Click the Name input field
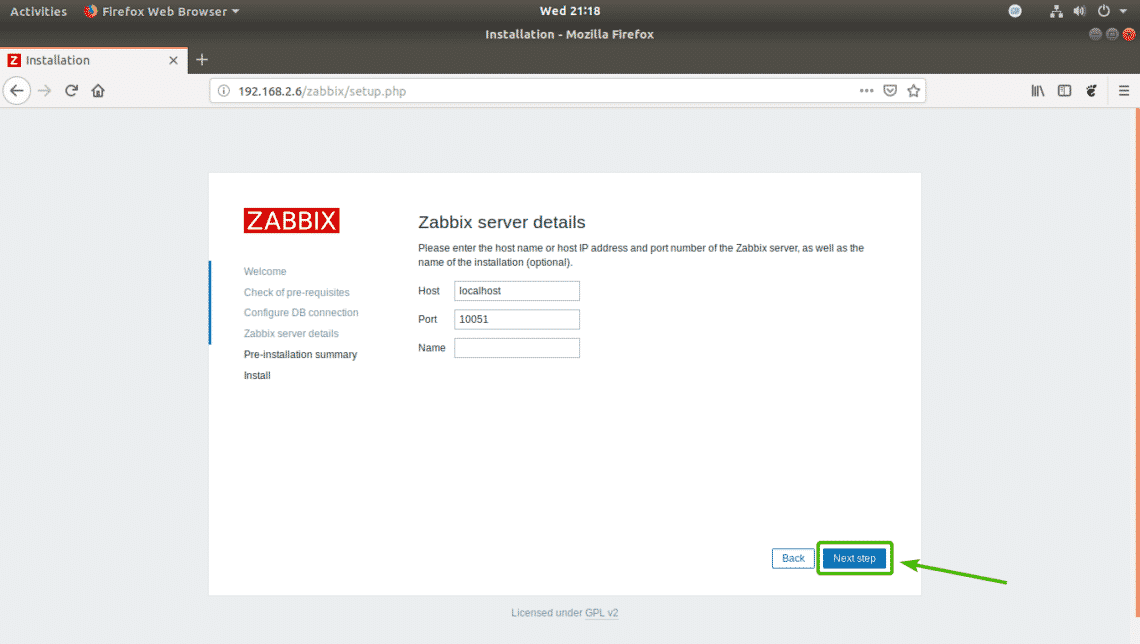 click(517, 347)
